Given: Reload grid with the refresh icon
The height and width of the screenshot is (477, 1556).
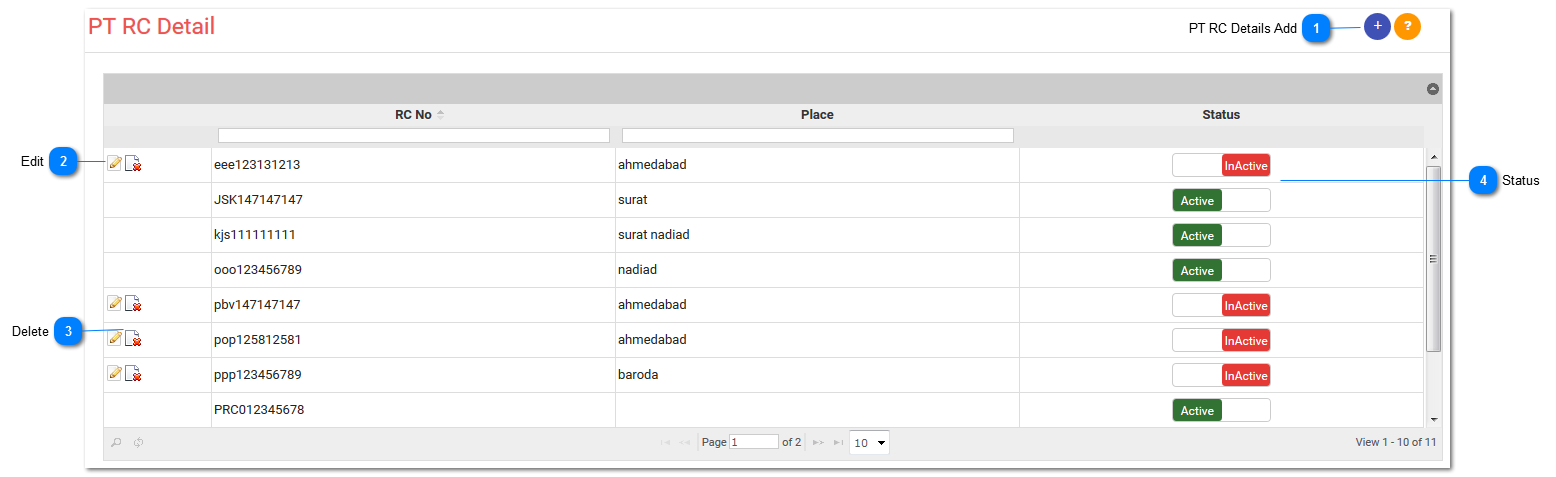Looking at the screenshot, I should tap(139, 442).
